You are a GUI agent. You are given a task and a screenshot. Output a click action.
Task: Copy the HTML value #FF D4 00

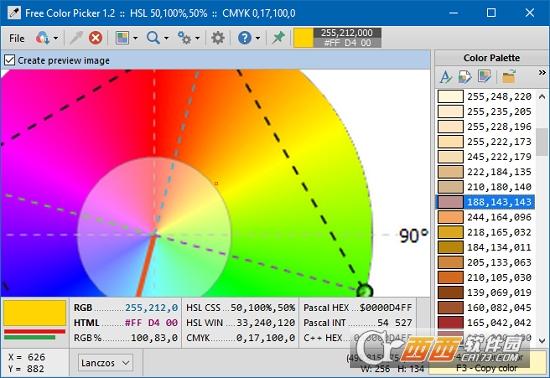[151, 323]
